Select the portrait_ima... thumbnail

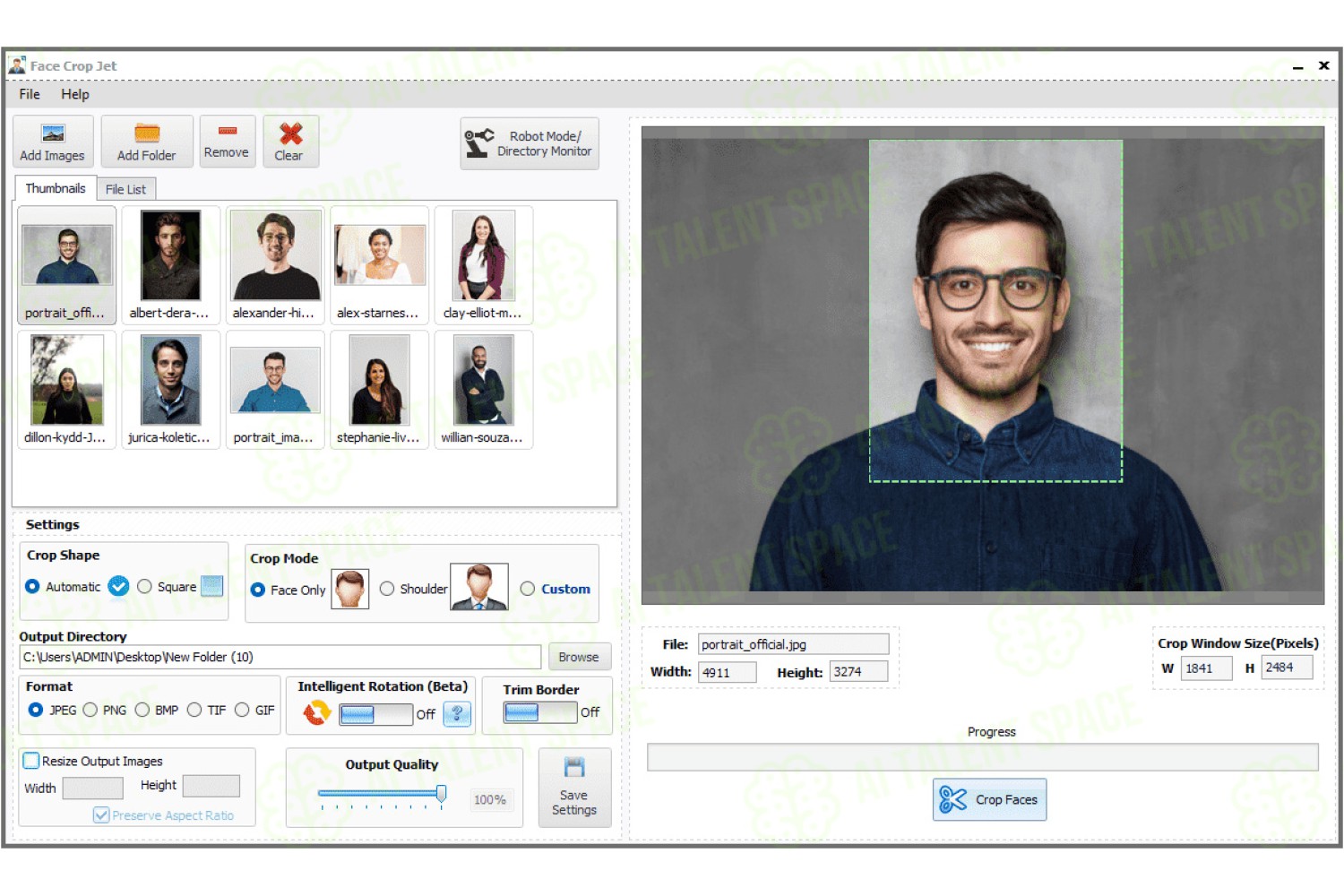coord(275,390)
